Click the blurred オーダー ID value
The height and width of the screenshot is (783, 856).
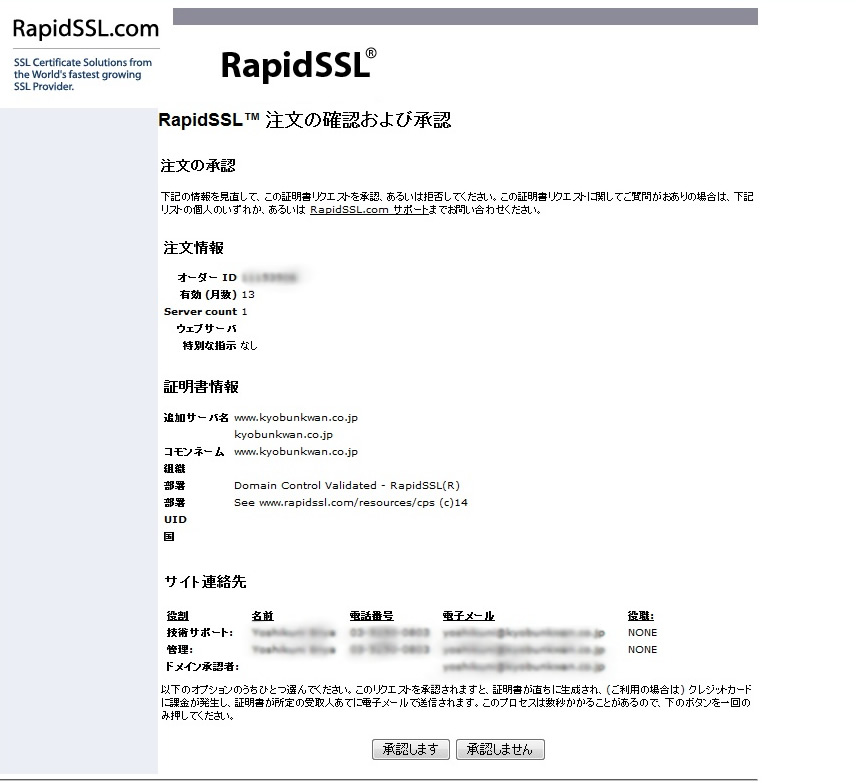[x=271, y=277]
